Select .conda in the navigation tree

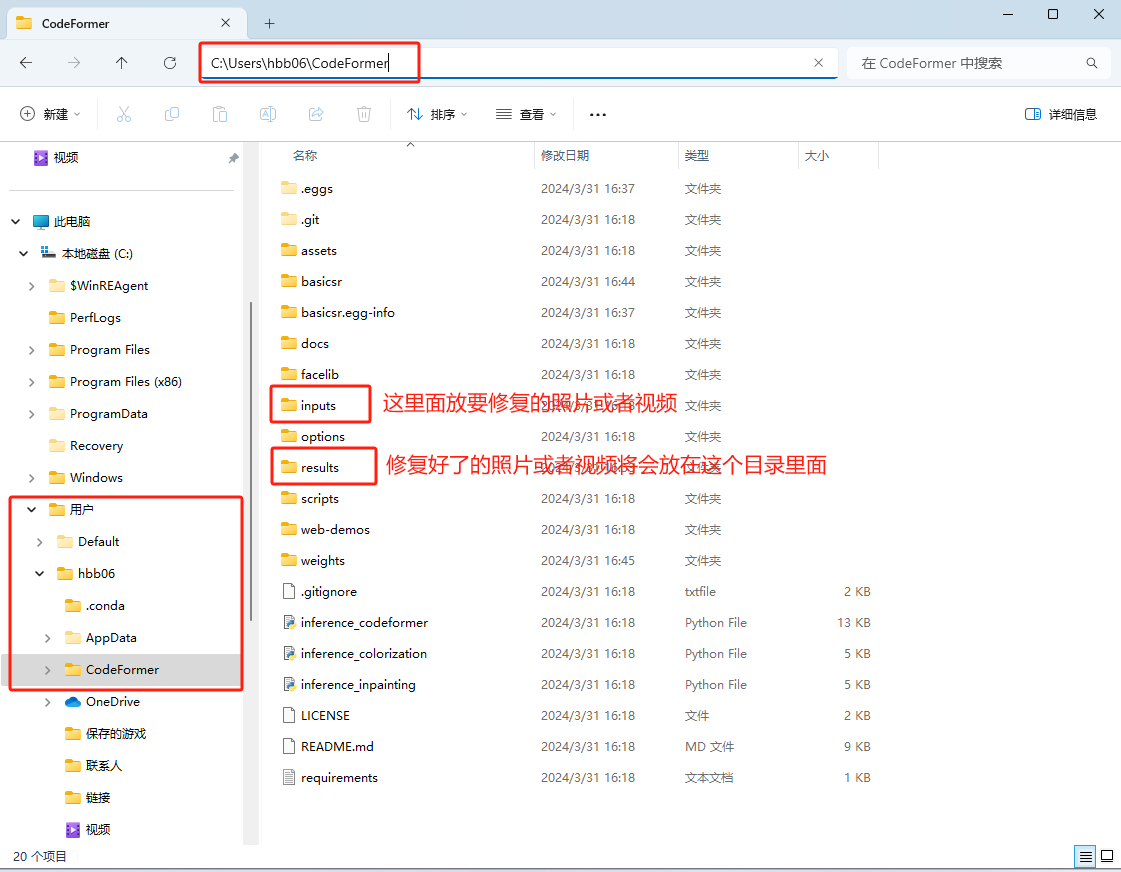click(x=105, y=605)
